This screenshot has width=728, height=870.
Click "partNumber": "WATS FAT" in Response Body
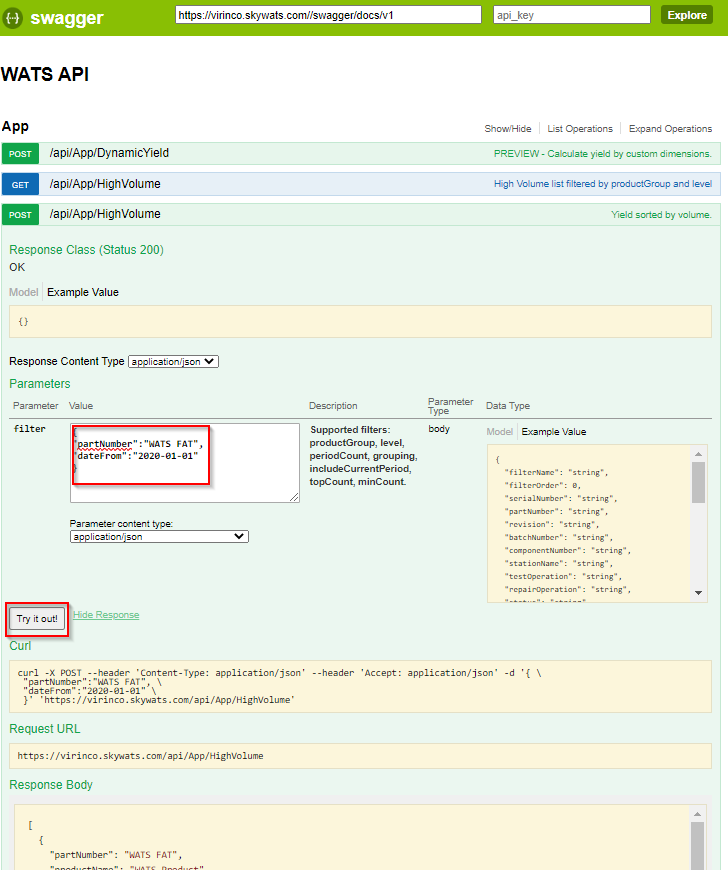click(116, 855)
